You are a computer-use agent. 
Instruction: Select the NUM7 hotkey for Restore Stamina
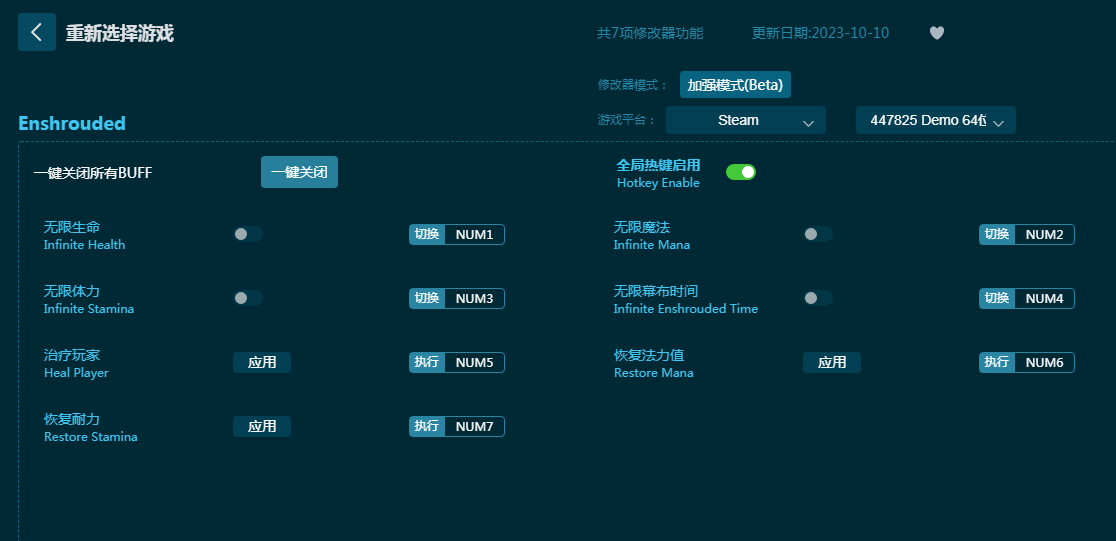click(474, 426)
